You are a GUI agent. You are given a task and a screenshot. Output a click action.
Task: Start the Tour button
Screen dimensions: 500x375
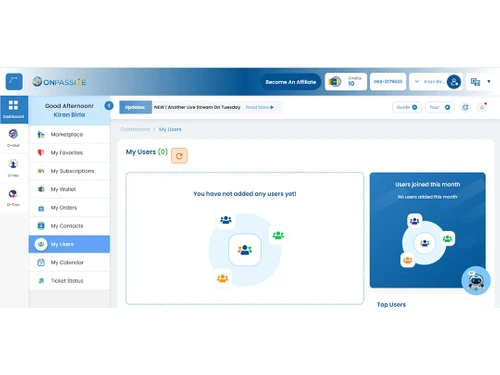click(x=440, y=107)
